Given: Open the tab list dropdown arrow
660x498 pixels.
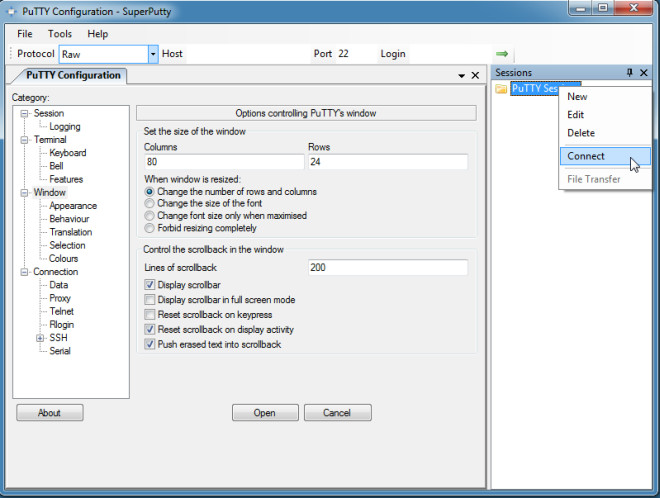Looking at the screenshot, I should [461, 76].
